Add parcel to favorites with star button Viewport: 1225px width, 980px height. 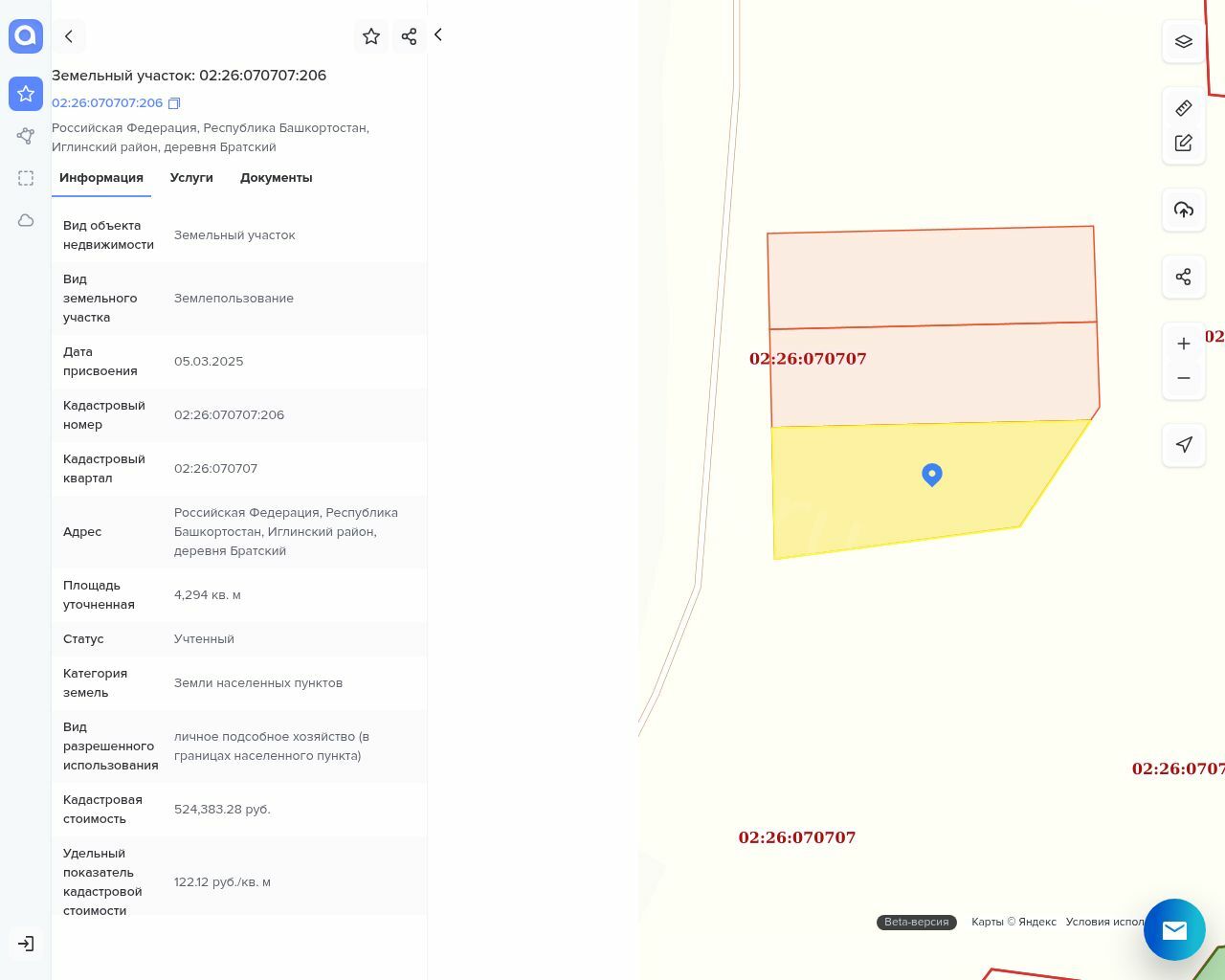coord(371,36)
